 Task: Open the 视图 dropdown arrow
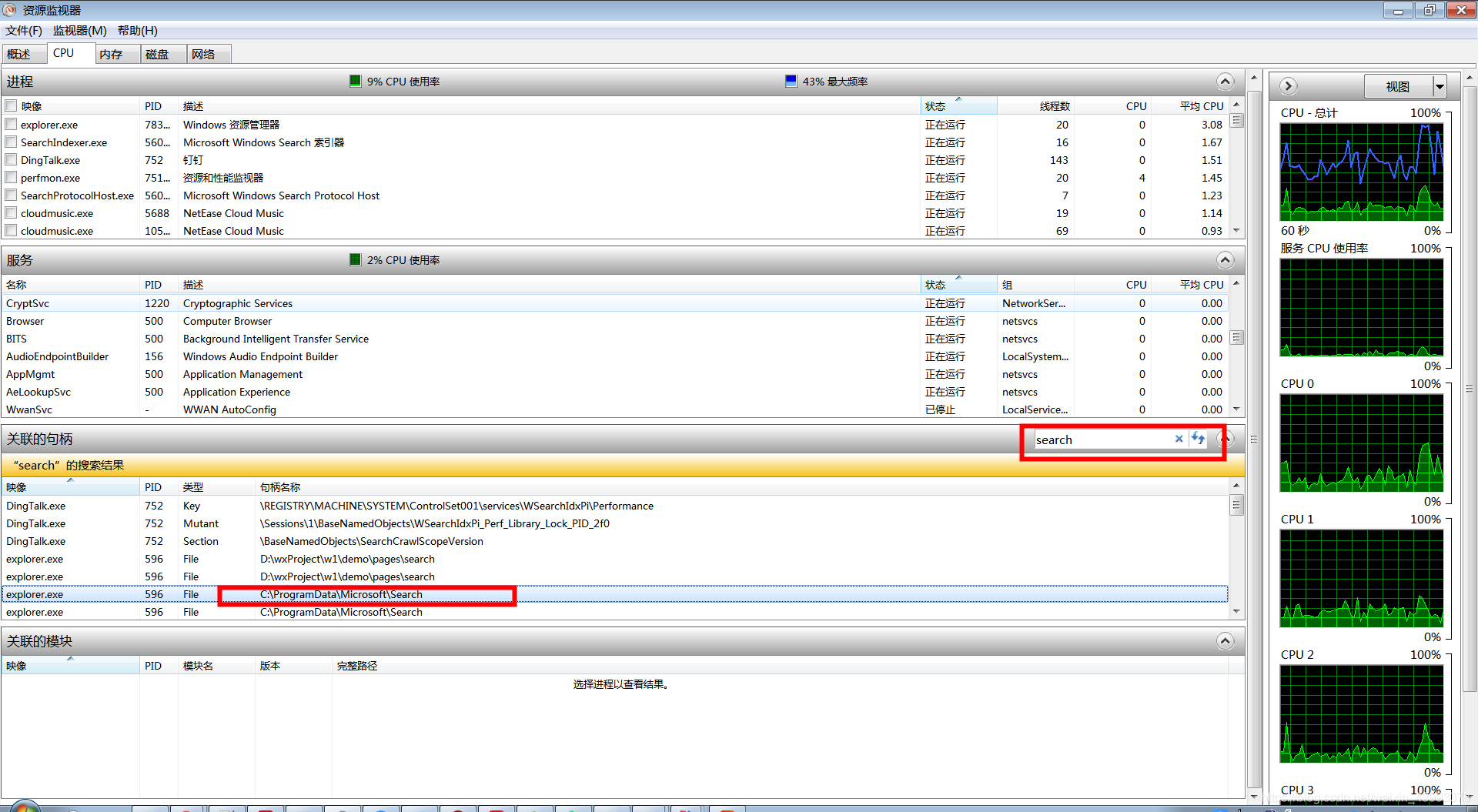[1440, 86]
